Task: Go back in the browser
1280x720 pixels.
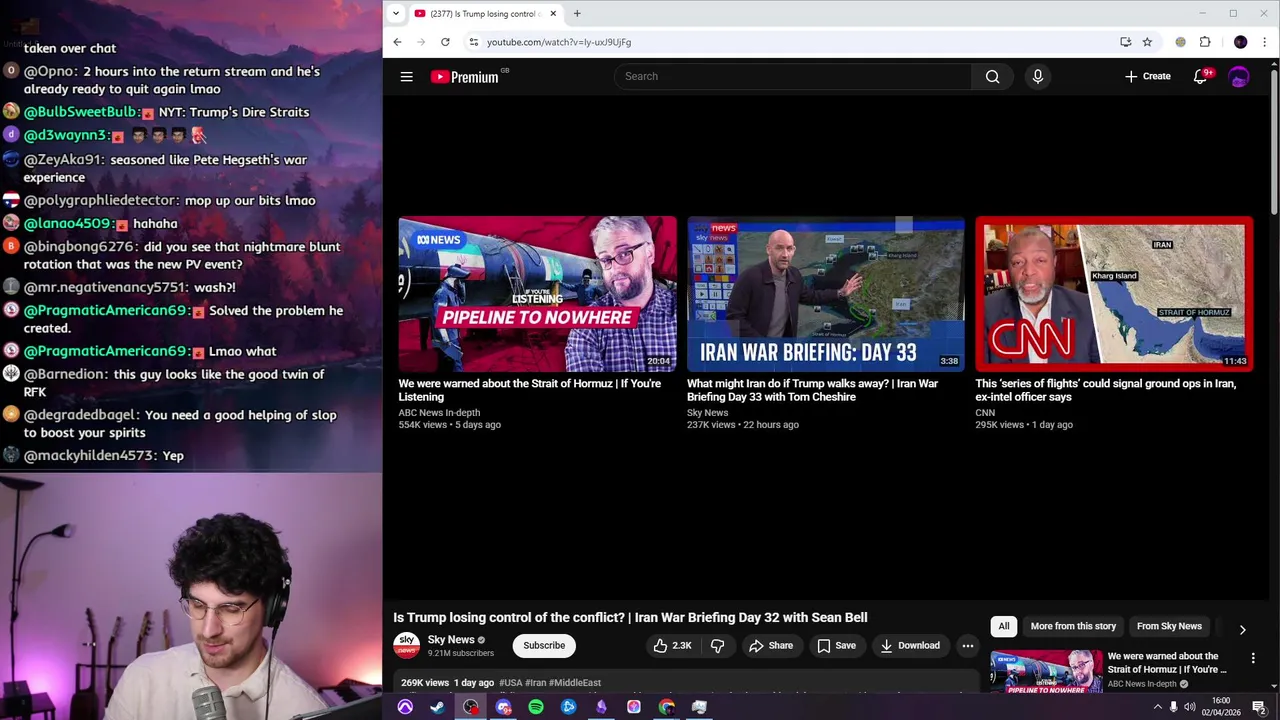Action: pos(397,42)
